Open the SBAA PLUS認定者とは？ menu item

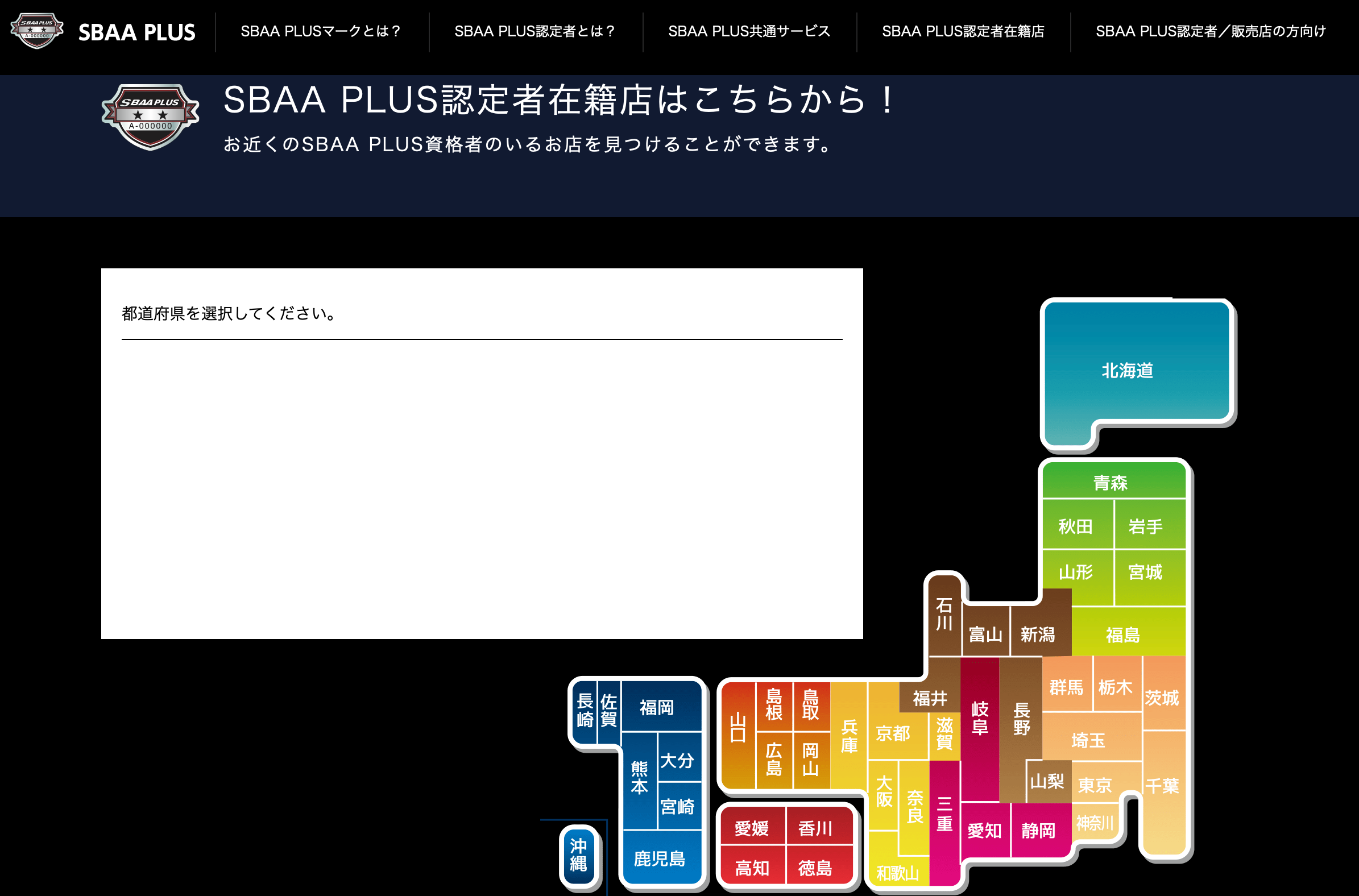tap(535, 31)
